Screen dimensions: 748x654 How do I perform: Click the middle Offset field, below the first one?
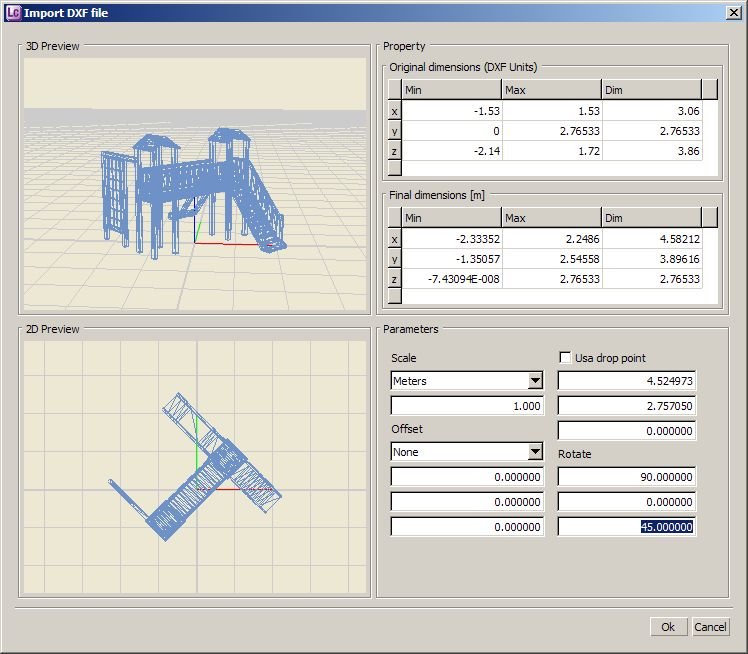467,502
